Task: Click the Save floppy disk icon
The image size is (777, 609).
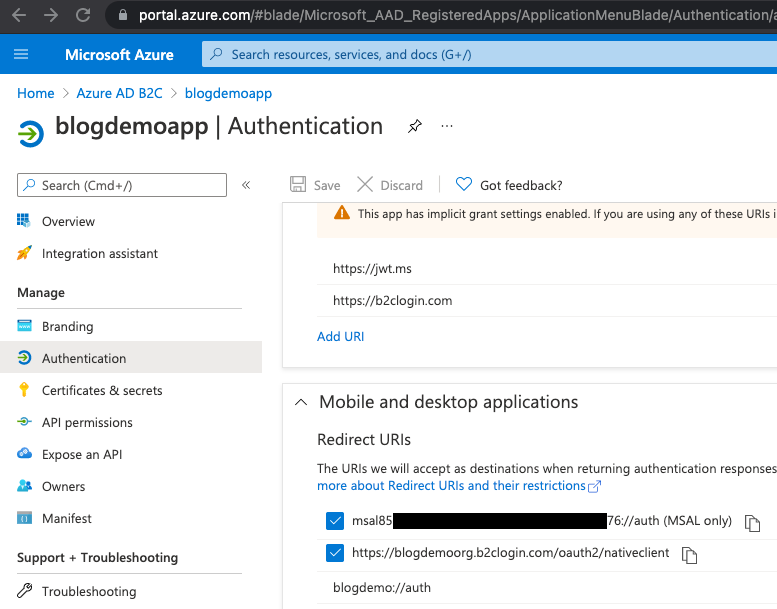Action: [x=298, y=184]
